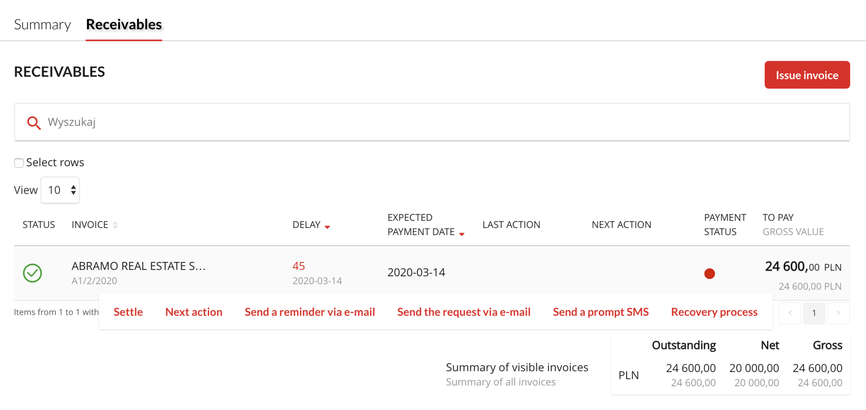Click the search magnifier icon
The width and height of the screenshot is (866, 410).
click(x=34, y=123)
